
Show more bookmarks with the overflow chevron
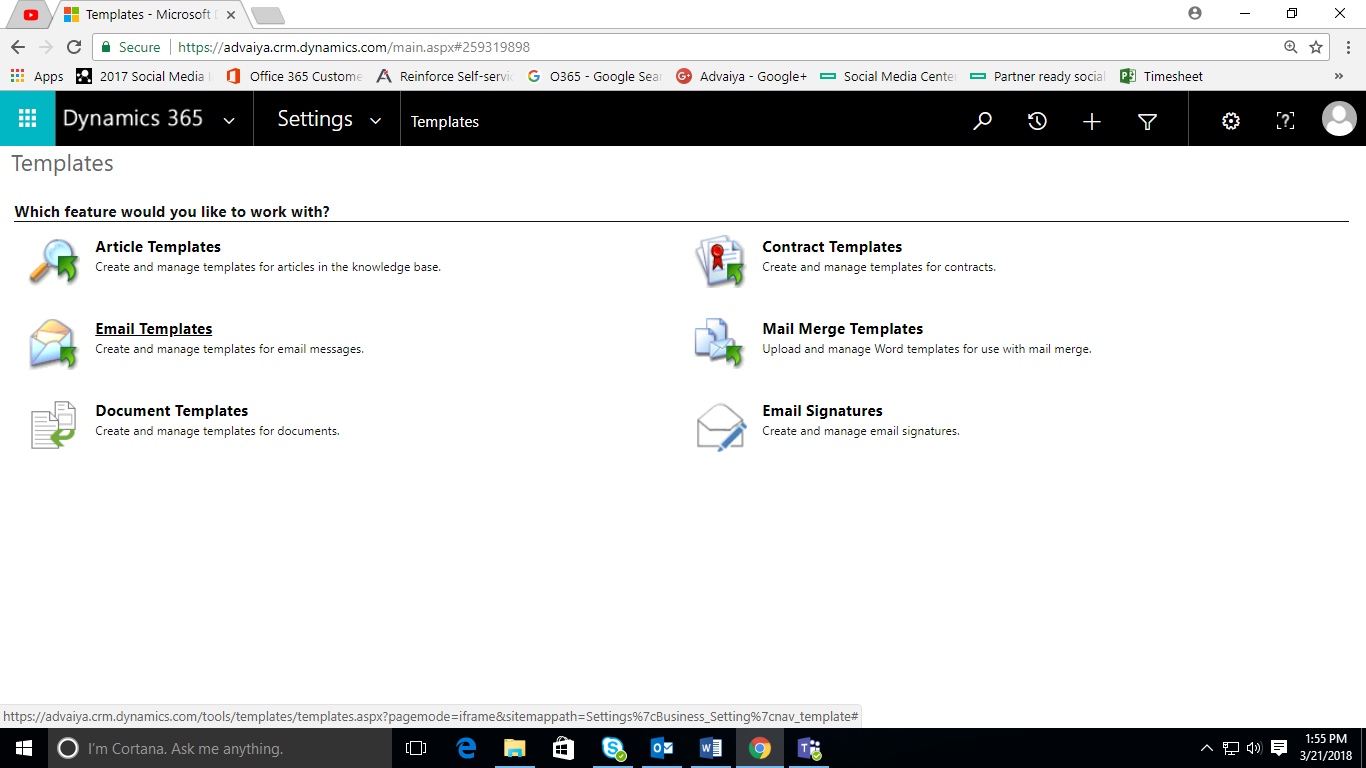(x=1339, y=76)
